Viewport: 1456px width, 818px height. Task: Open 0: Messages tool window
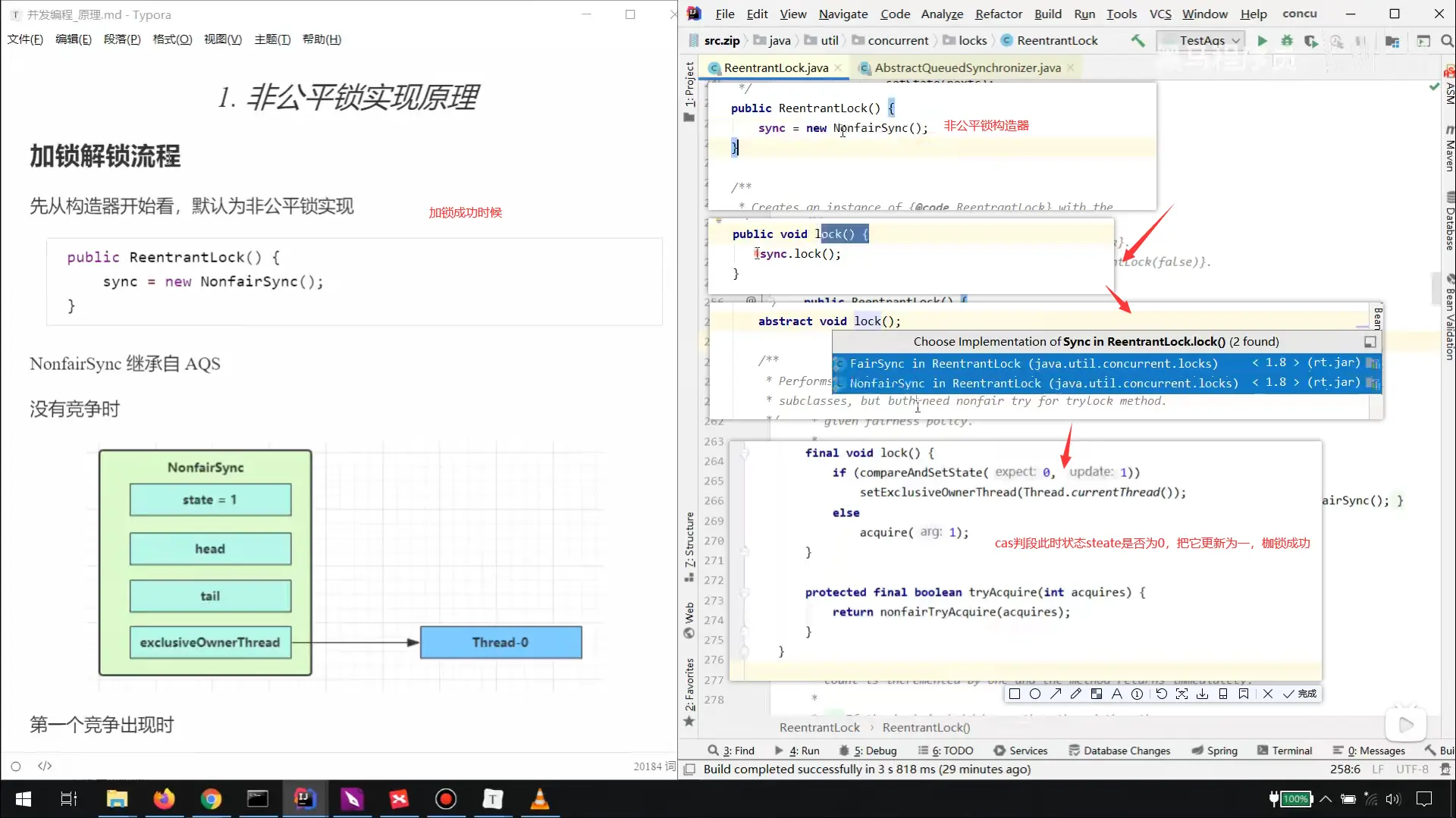tap(1369, 751)
